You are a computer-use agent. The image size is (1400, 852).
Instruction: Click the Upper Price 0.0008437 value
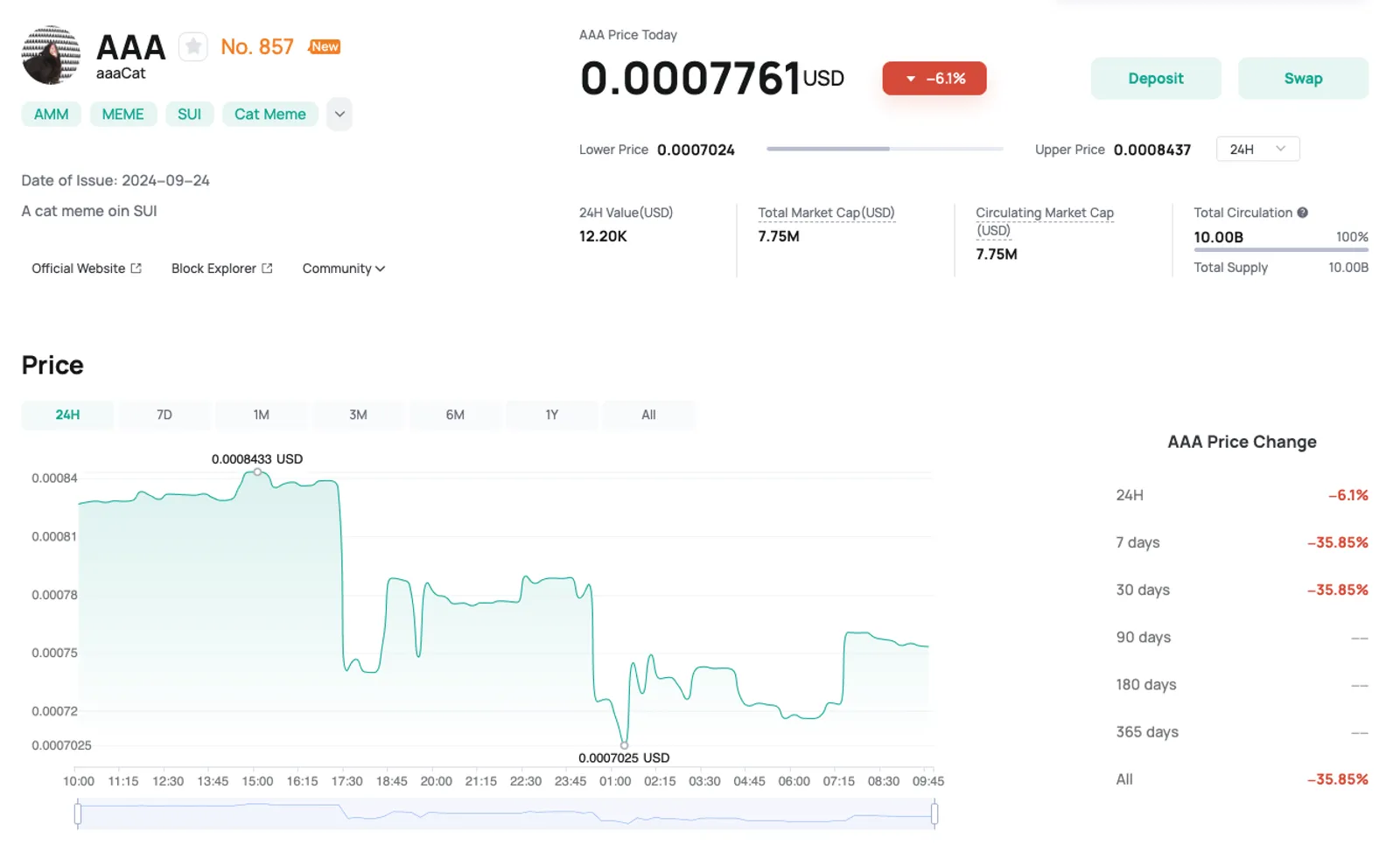[x=1152, y=150]
